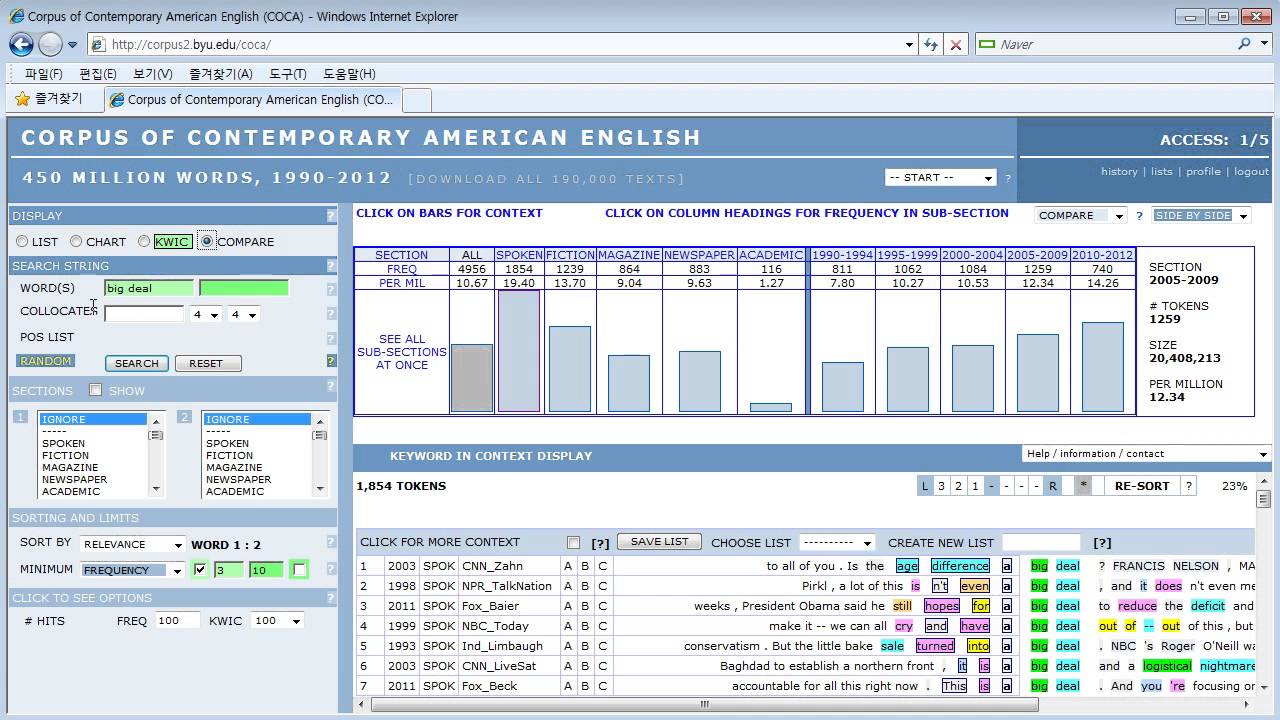Click the CREATE NEW LIST text field
The height and width of the screenshot is (720, 1280).
[x=1041, y=542]
